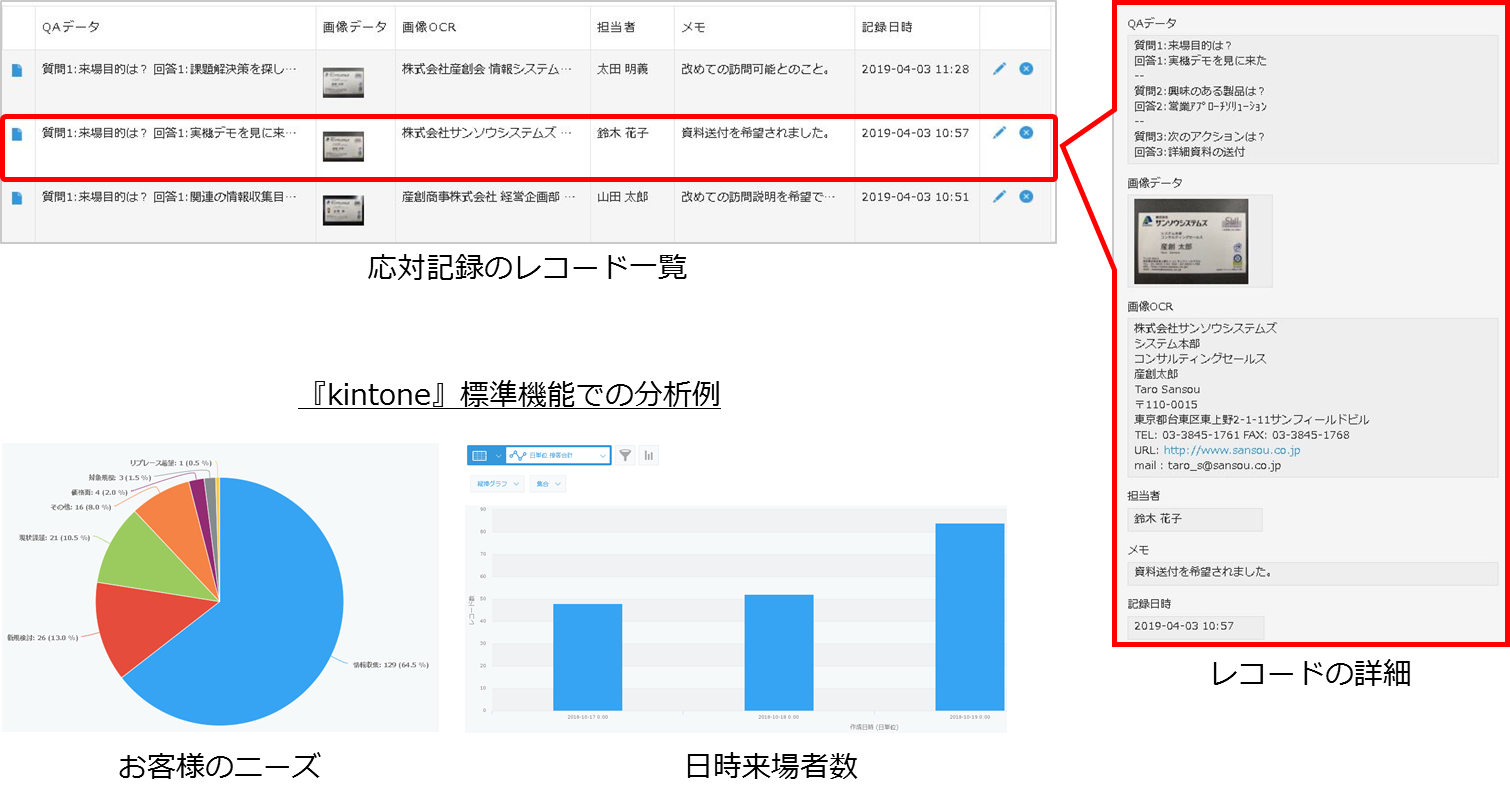The height and width of the screenshot is (804, 1510).
Task: Delete the record dated 2019-04-03 10:57
Action: pos(1026,133)
